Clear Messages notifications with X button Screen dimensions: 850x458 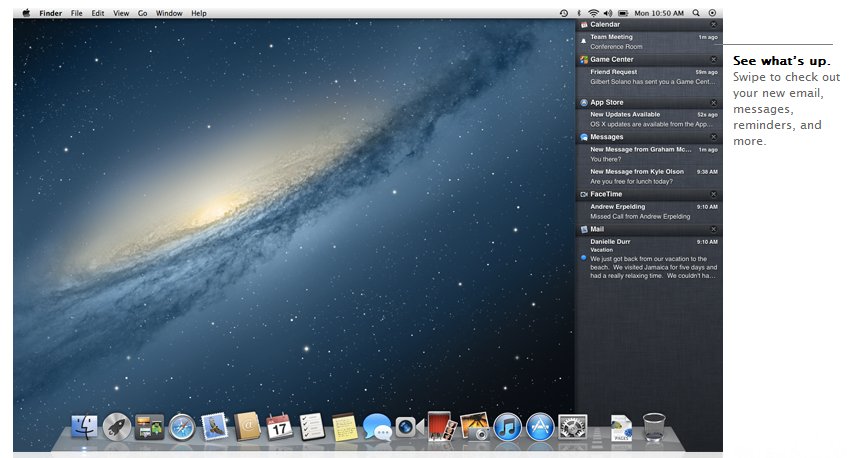(x=713, y=137)
